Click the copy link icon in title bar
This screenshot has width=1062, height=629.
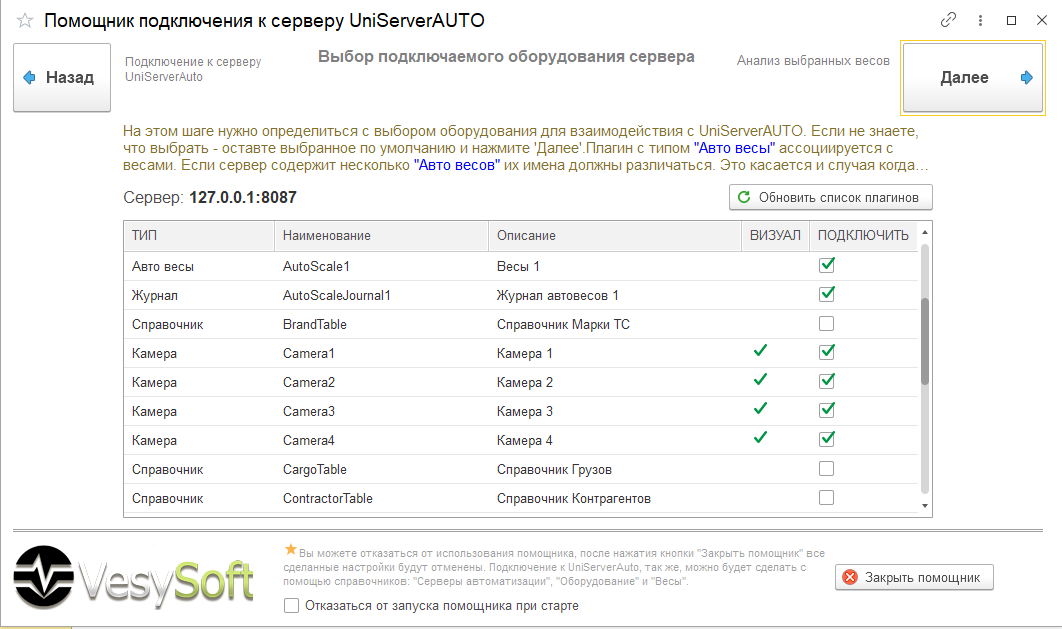point(948,20)
